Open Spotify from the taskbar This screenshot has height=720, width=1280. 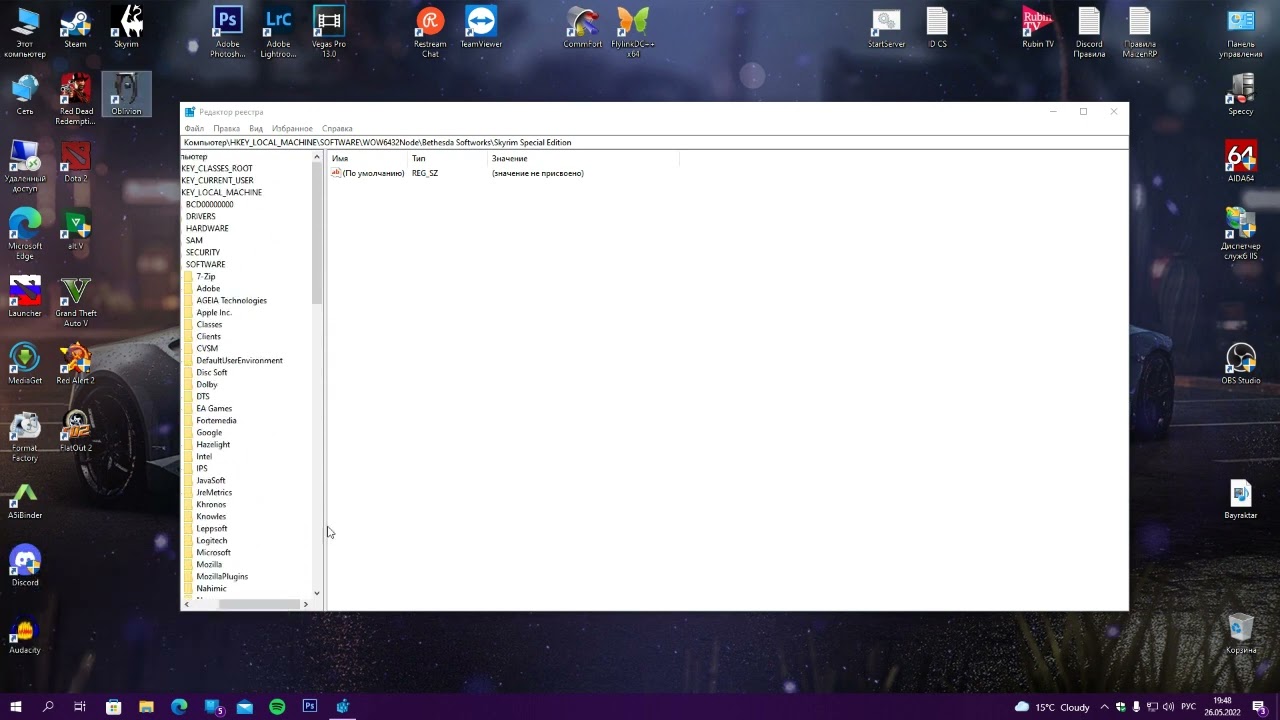tap(277, 706)
